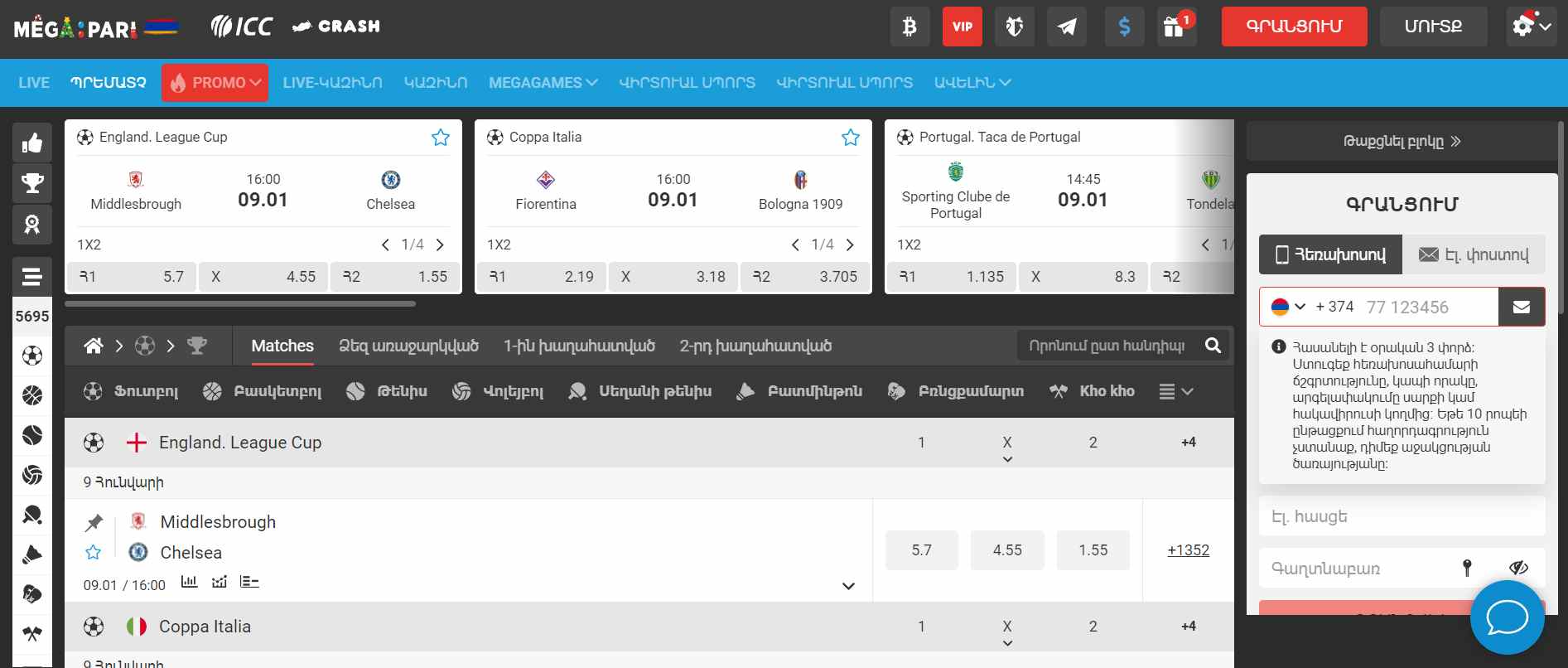Go to previous market on Fiorentina card

795,244
